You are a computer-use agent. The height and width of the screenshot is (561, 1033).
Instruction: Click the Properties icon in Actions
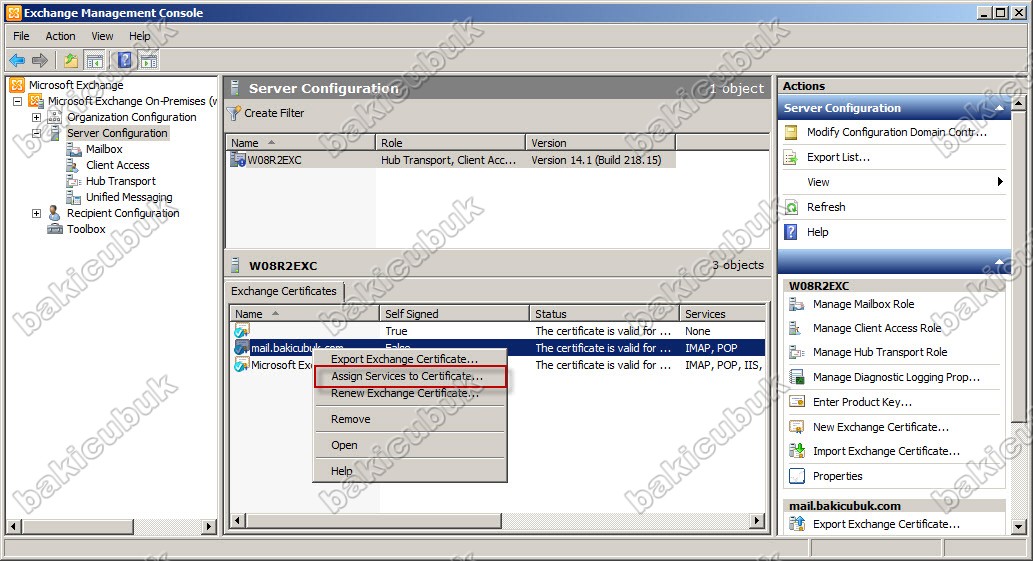[797, 476]
